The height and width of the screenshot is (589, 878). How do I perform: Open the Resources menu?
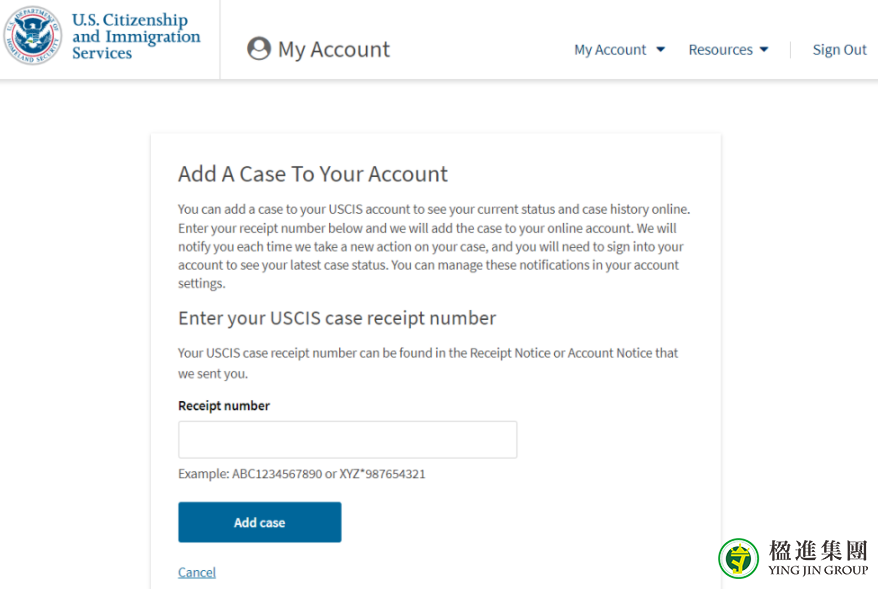point(728,50)
